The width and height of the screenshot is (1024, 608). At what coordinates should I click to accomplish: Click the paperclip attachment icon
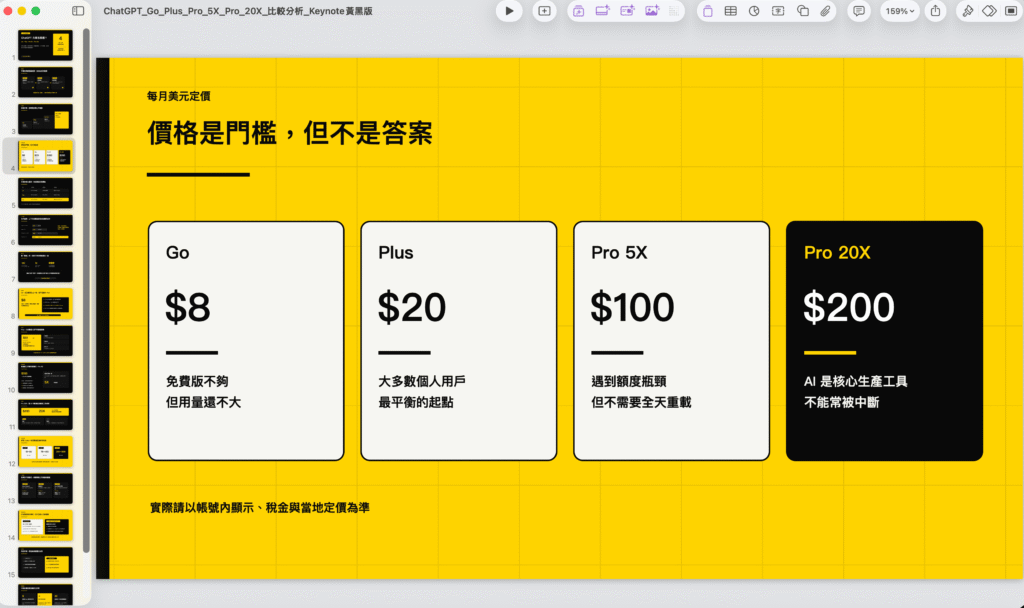click(x=825, y=11)
